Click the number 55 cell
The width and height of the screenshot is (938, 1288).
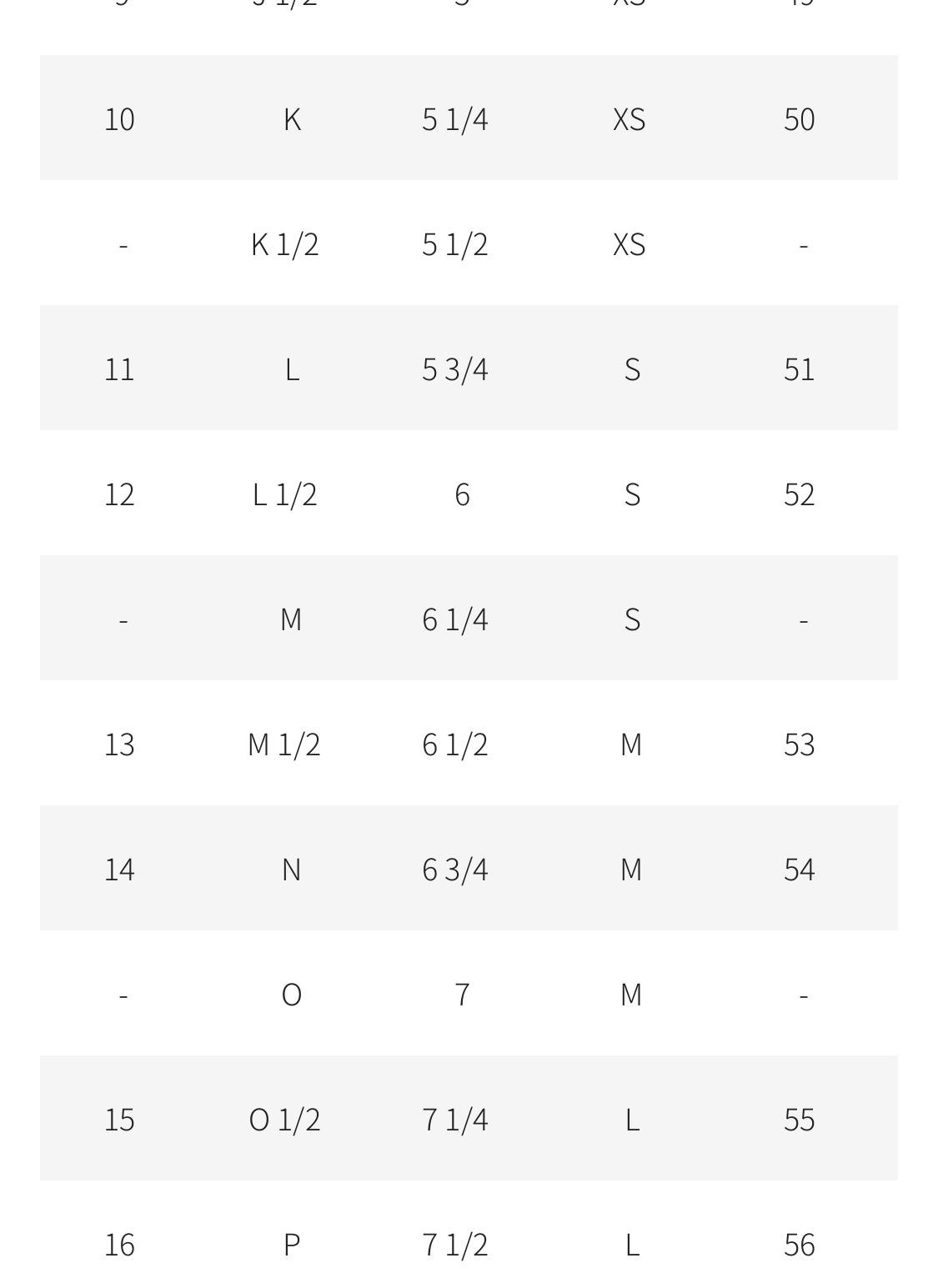[799, 1120]
